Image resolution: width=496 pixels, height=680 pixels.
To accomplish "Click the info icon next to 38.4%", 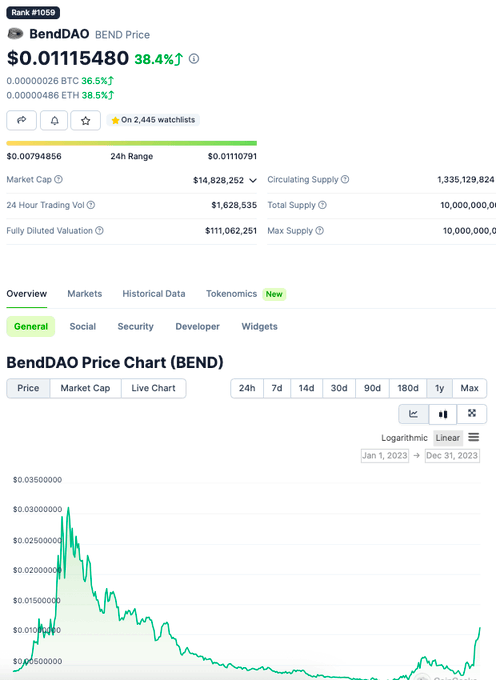I will 194,59.
